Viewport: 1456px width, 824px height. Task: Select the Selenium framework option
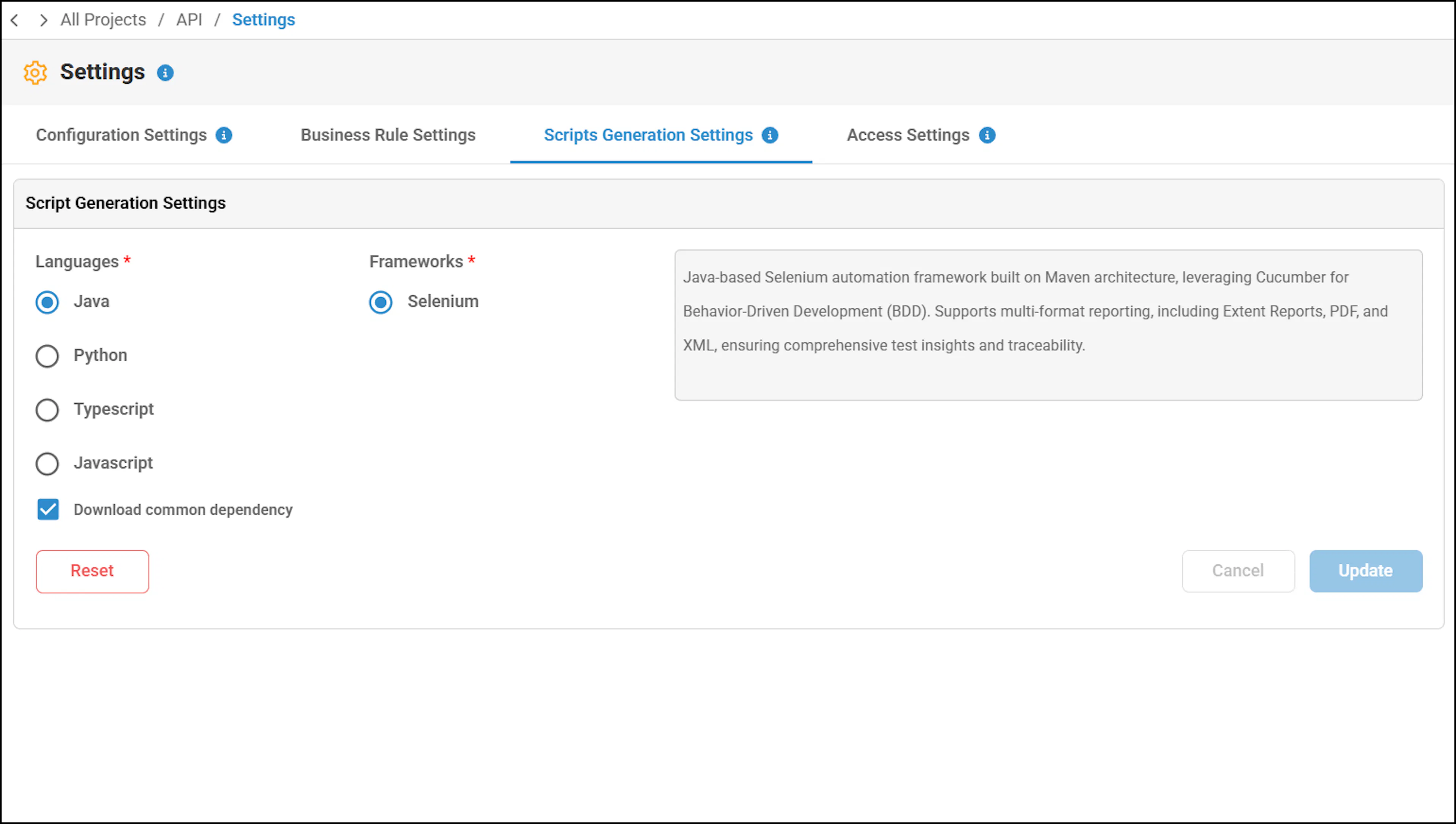coord(381,302)
